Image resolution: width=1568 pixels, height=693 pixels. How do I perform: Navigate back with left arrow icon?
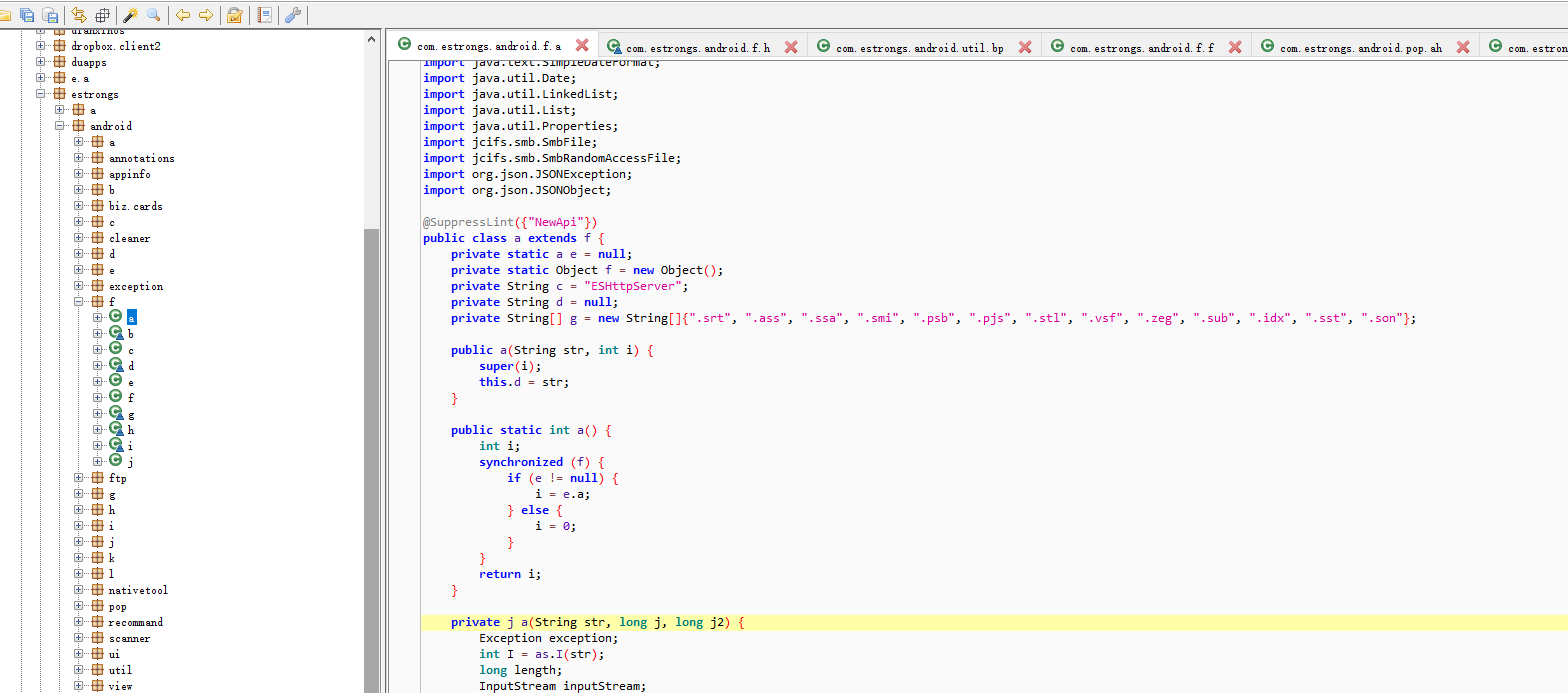[182, 15]
